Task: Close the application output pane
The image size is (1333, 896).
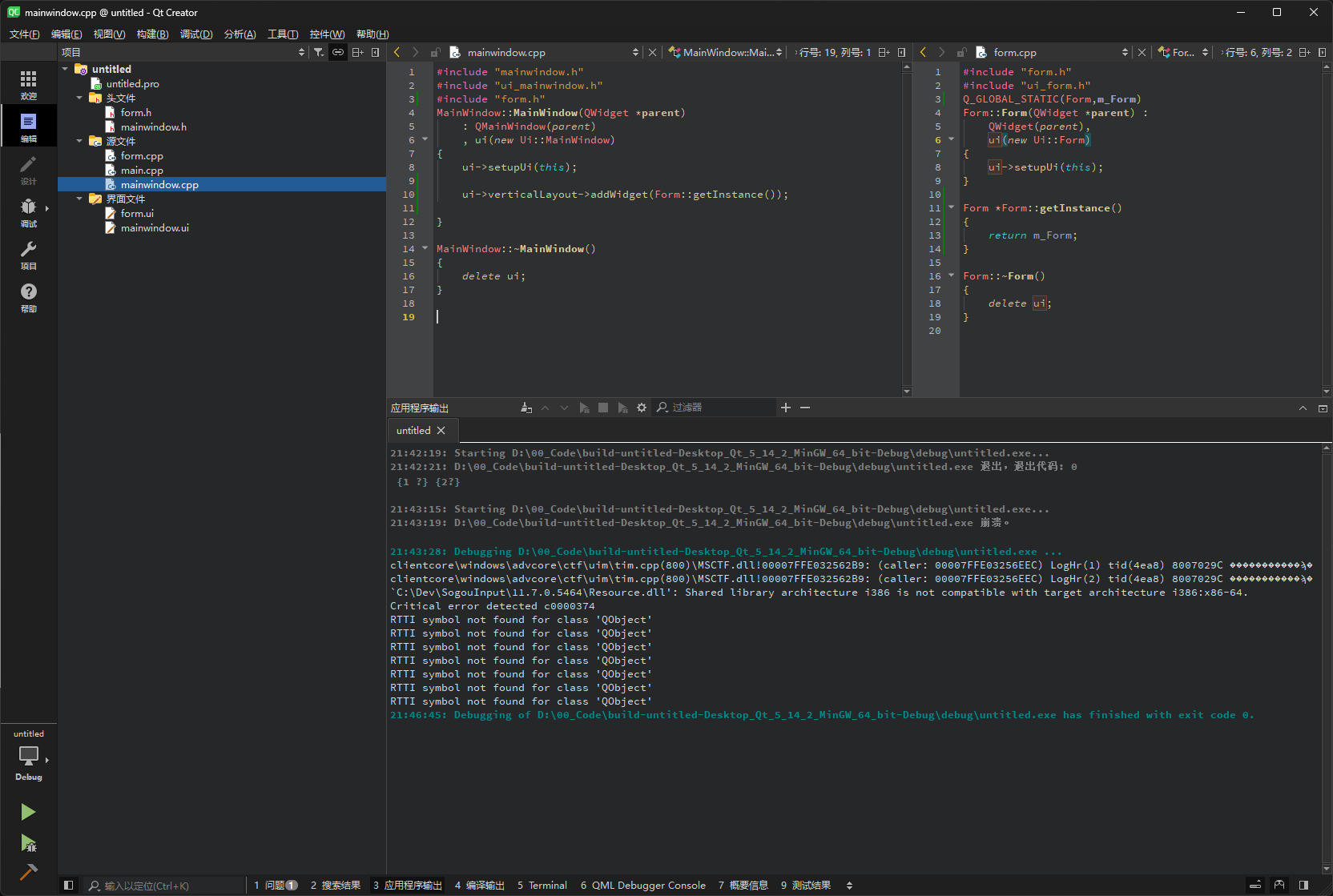Action: point(1323,408)
